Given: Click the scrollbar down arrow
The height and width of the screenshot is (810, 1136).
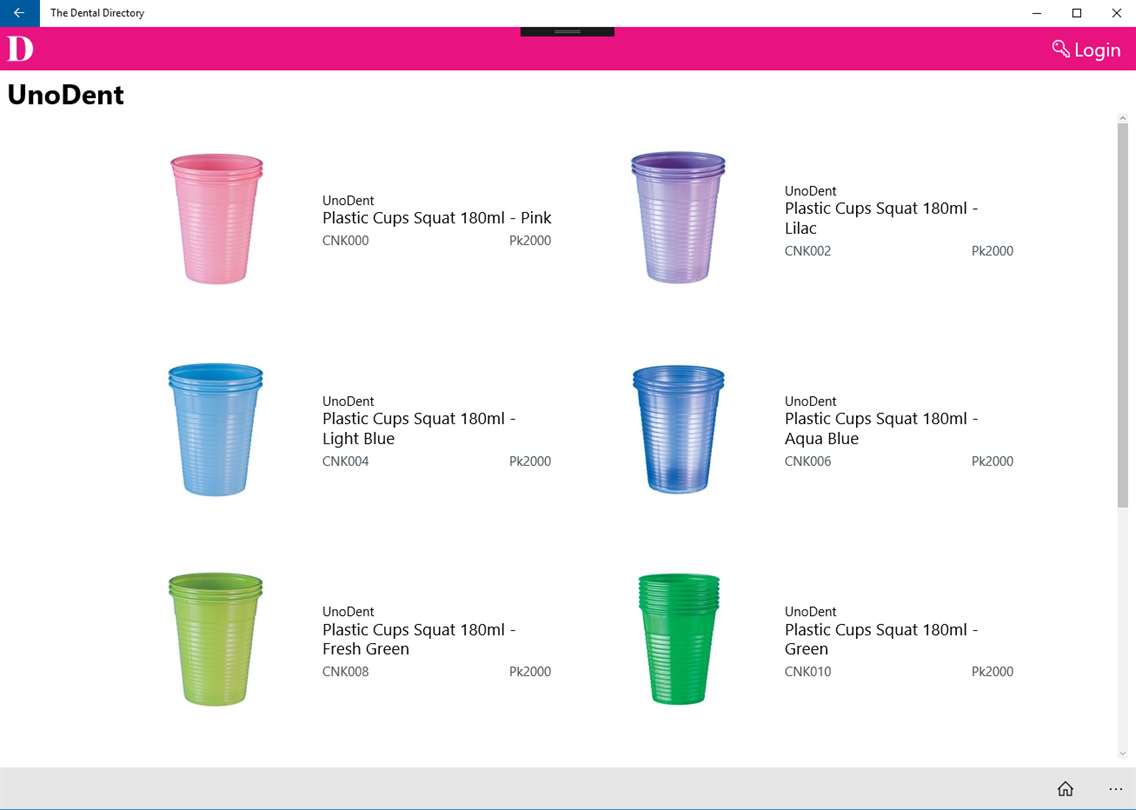Looking at the screenshot, I should click(1122, 753).
